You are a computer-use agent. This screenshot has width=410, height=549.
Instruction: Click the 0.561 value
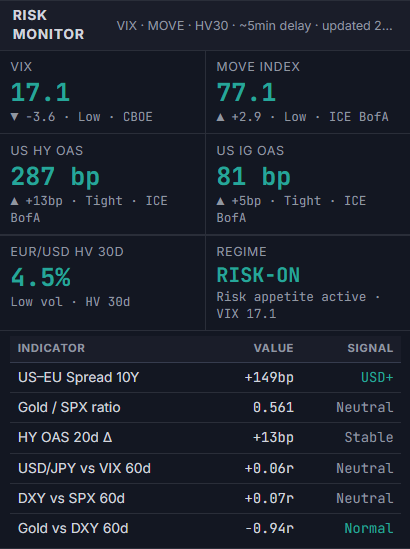[x=273, y=408]
